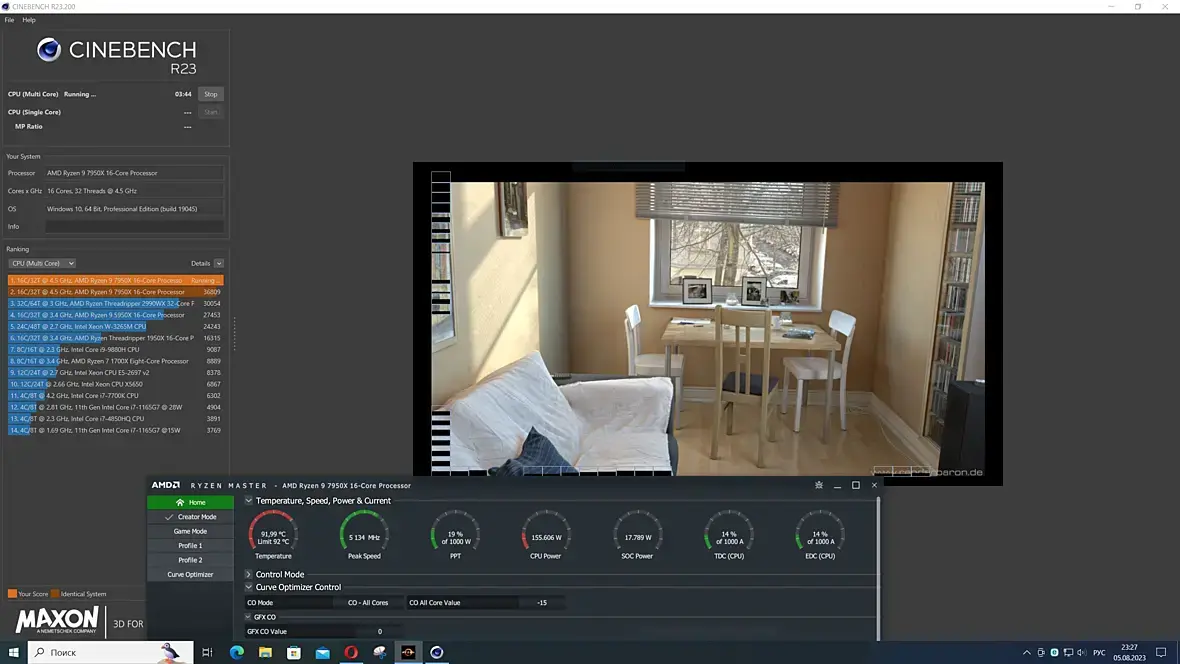The height and width of the screenshot is (664, 1180).
Task: Select the Intel Xeon W-3265M ranking row
Action: coord(115,327)
